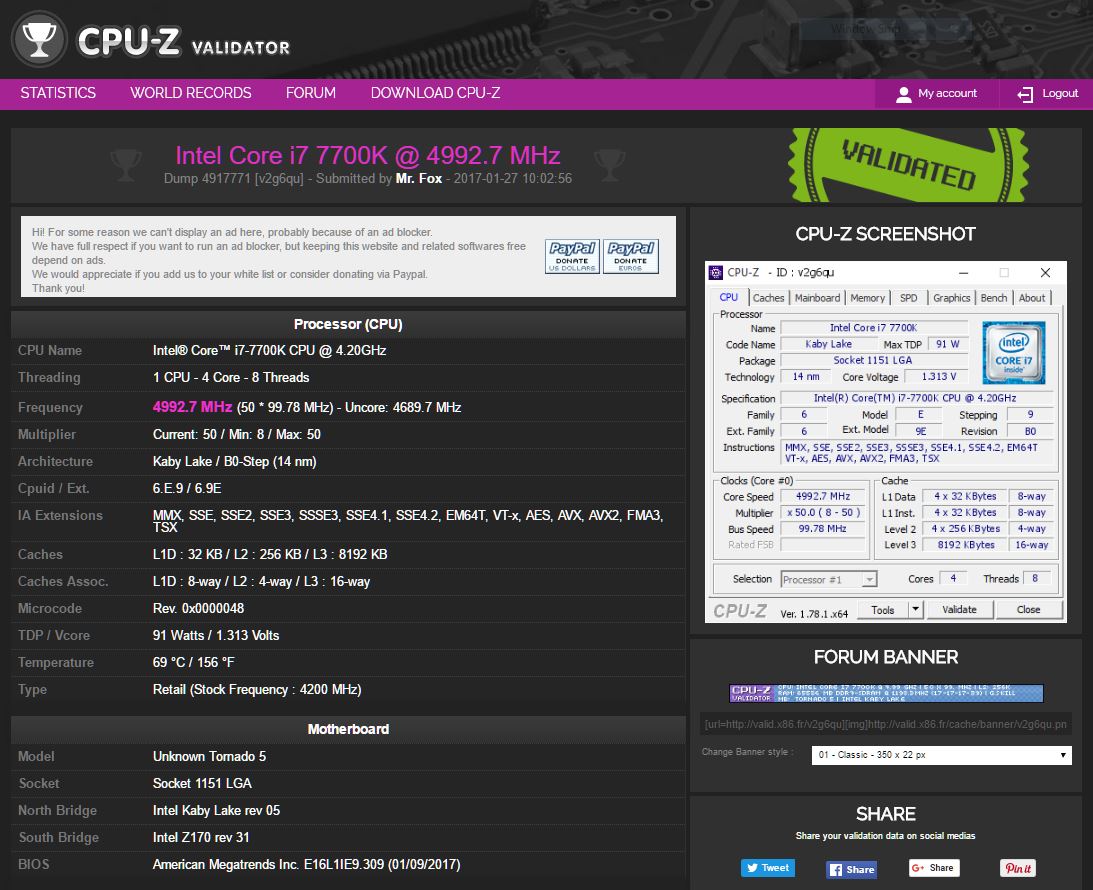This screenshot has width=1093, height=890.
Task: Share validation on Twitter via Tweet
Action: pos(767,868)
